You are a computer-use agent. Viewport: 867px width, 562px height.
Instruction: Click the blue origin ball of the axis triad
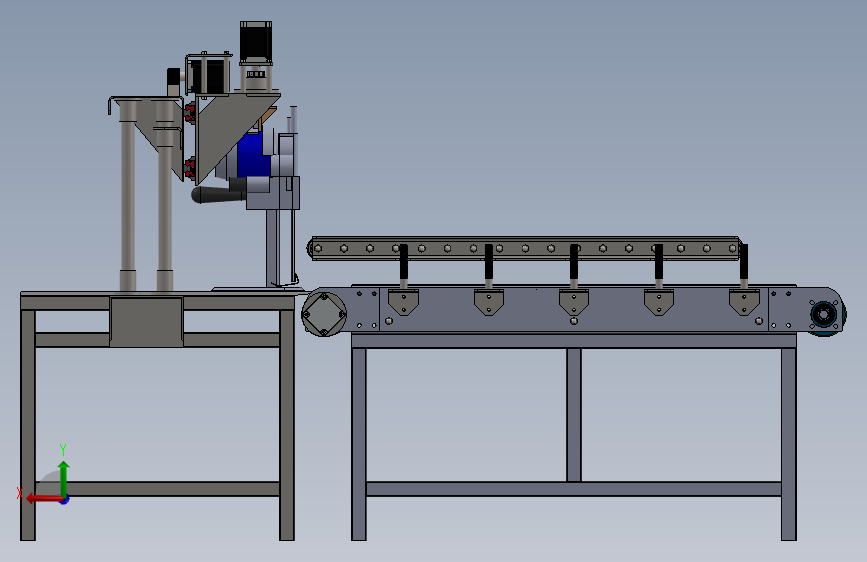(65, 500)
